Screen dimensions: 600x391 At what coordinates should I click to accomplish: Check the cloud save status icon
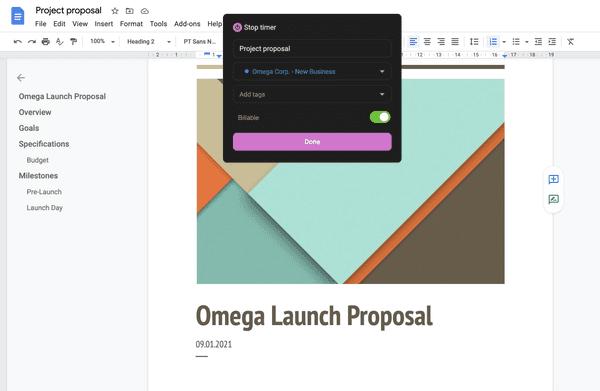point(145,11)
